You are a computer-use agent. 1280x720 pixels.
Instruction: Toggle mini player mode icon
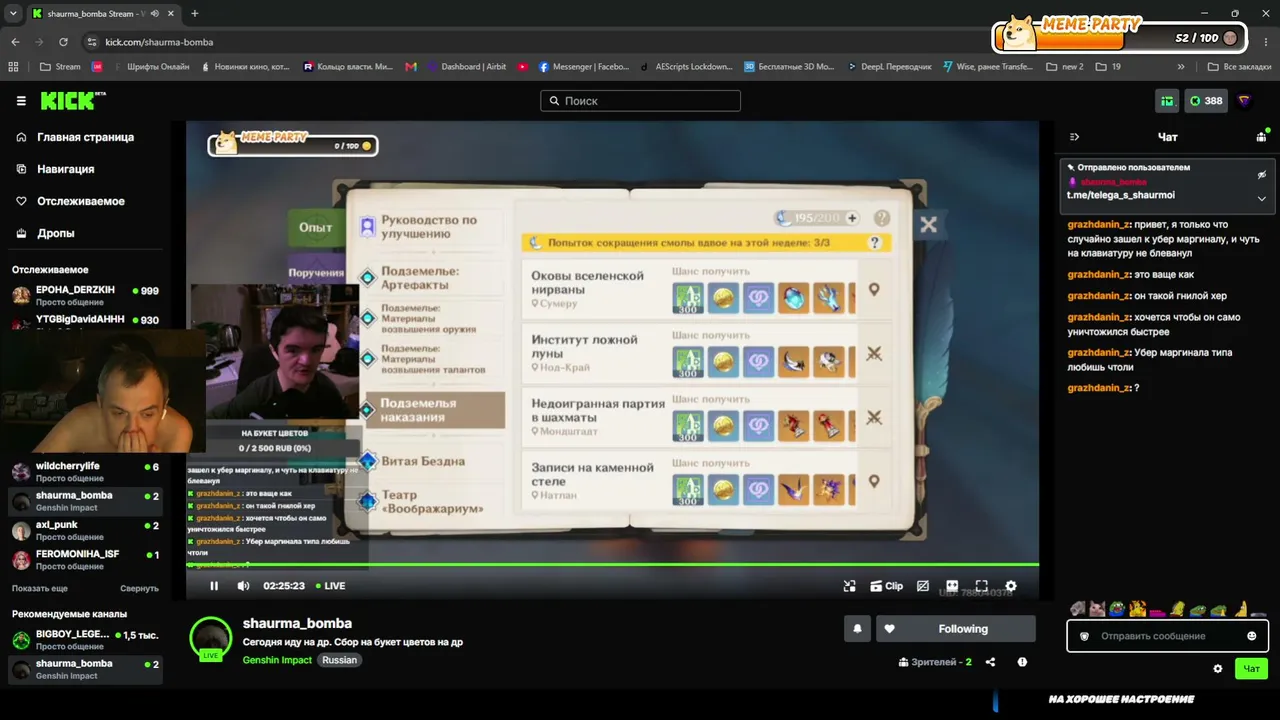pos(849,586)
